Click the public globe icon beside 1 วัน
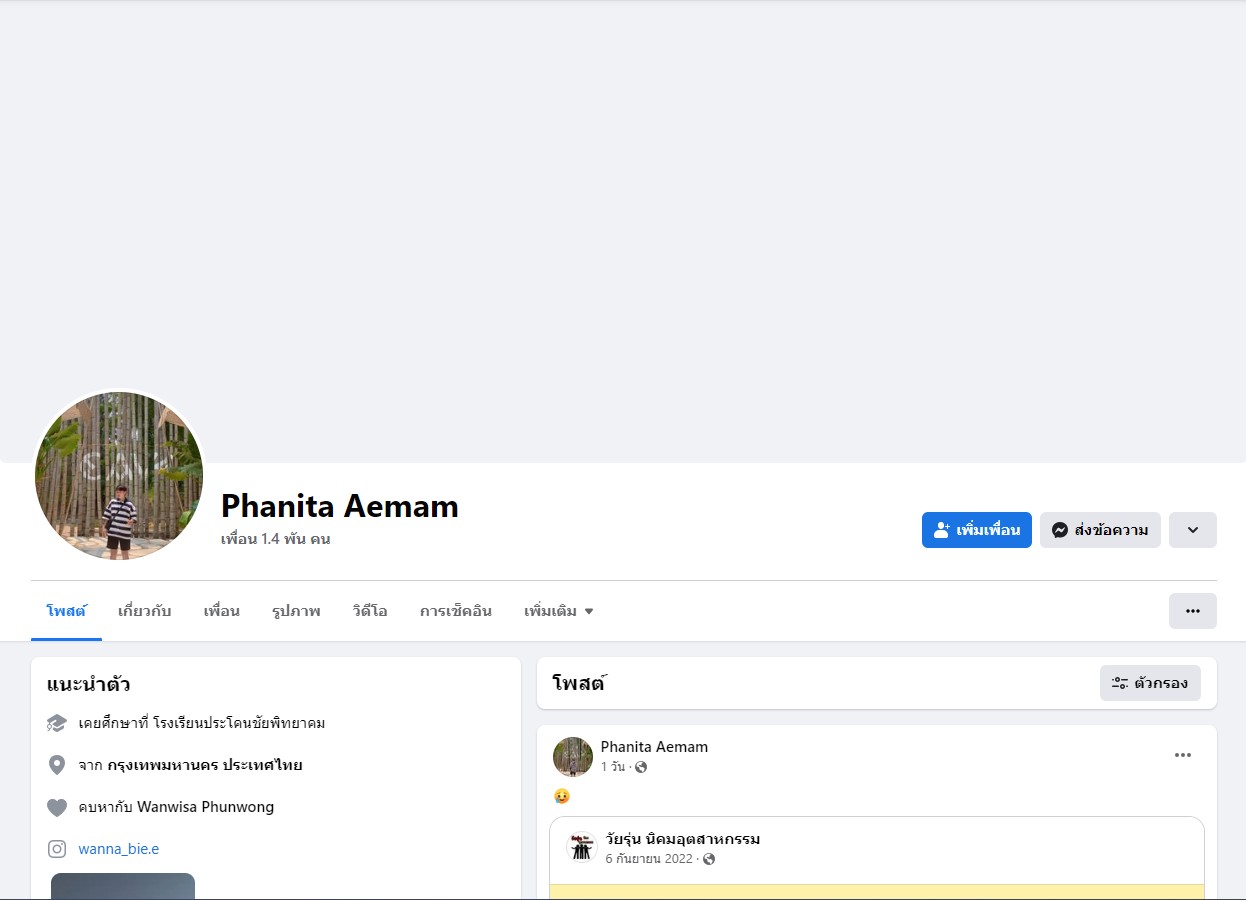This screenshot has width=1246, height=900. pos(641,767)
